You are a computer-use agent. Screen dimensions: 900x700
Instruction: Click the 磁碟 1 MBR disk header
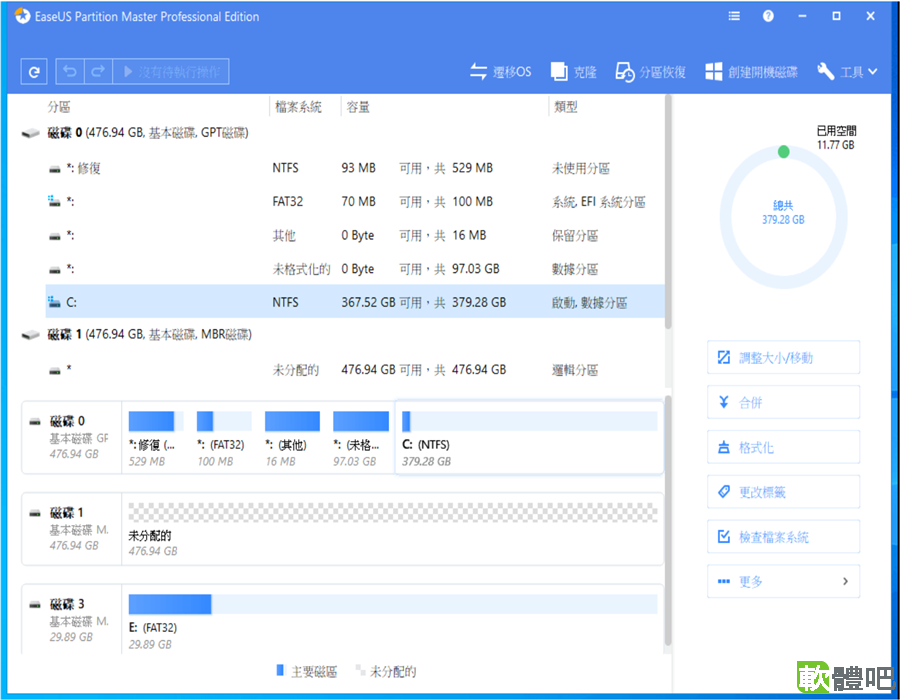149,335
